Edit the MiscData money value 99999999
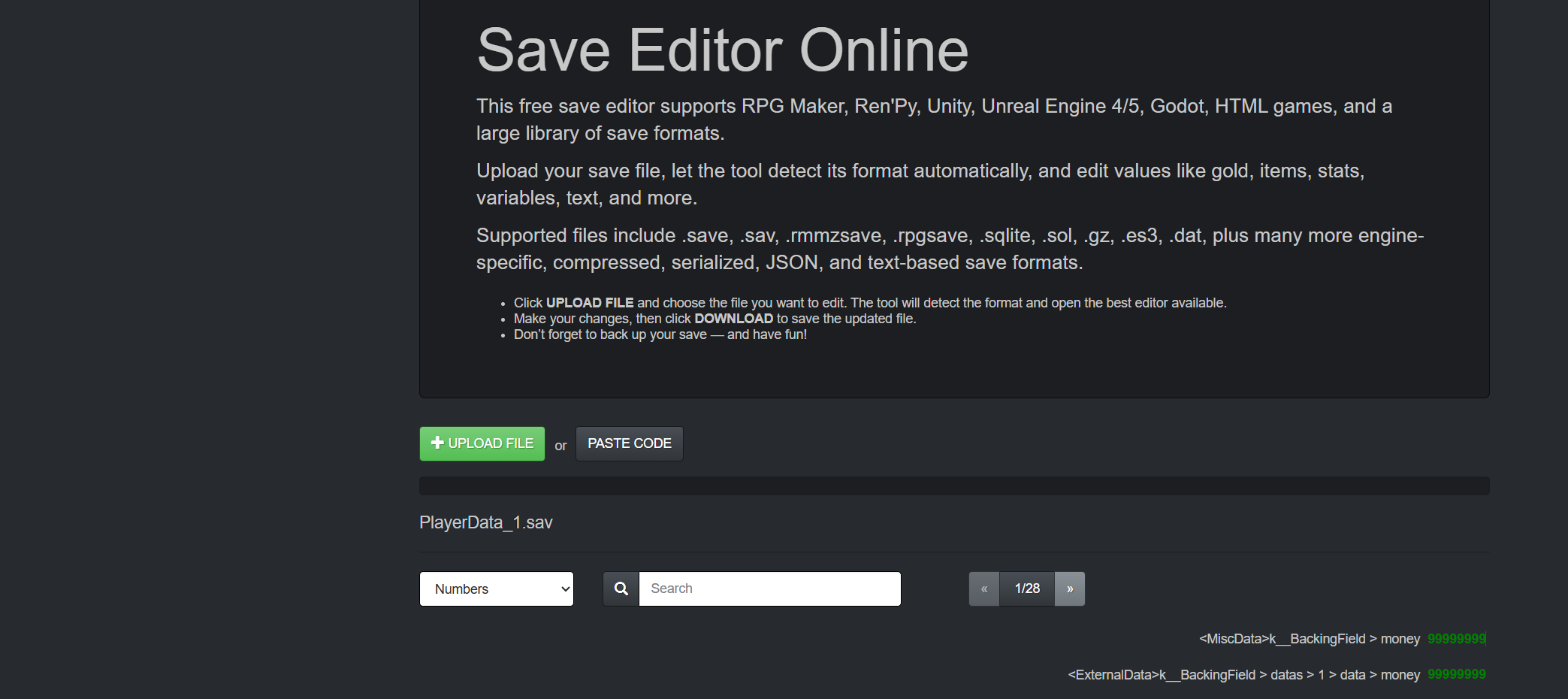Image resolution: width=1568 pixels, height=699 pixels. point(1456,639)
